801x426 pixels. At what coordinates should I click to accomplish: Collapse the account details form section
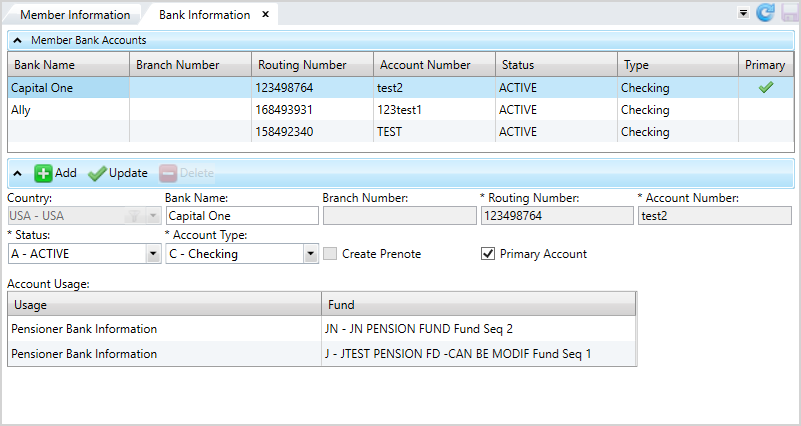pos(18,173)
